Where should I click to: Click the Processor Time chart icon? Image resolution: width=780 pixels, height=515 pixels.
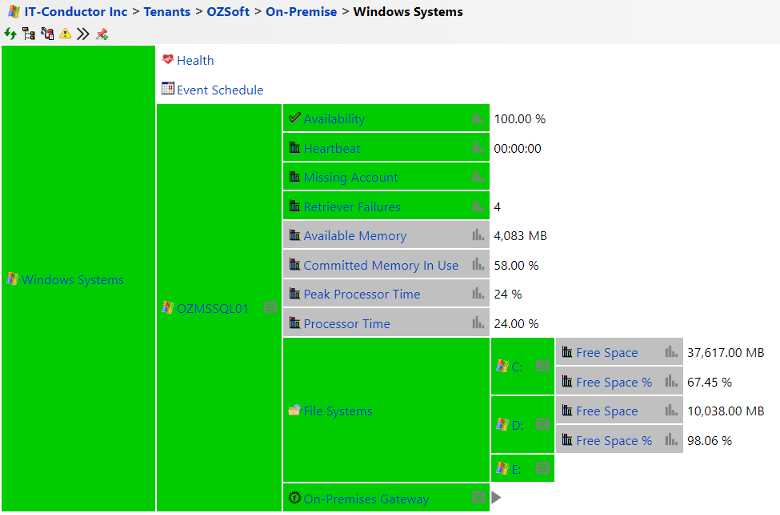478,323
